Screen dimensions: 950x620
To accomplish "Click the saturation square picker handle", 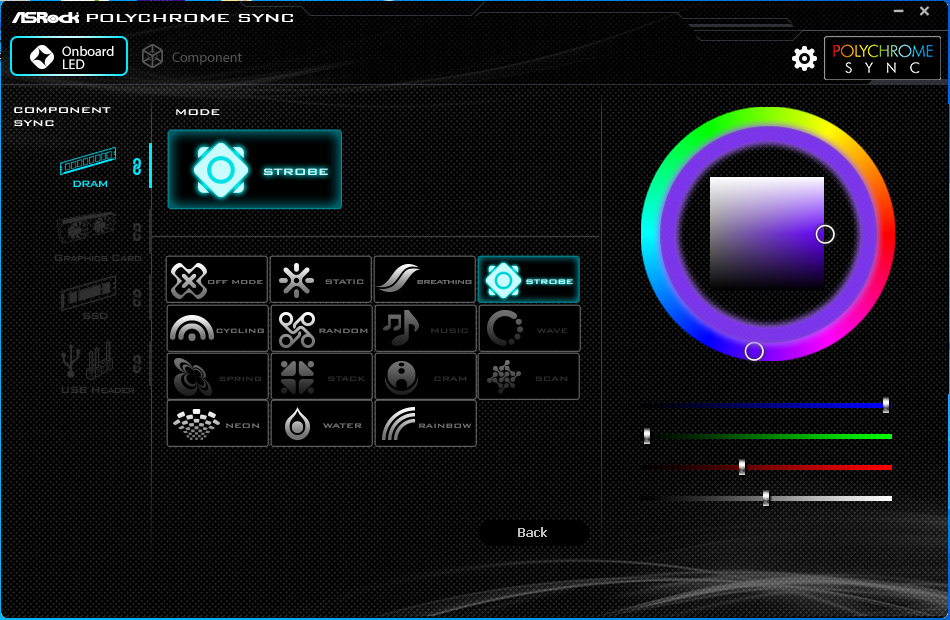I will coord(825,234).
